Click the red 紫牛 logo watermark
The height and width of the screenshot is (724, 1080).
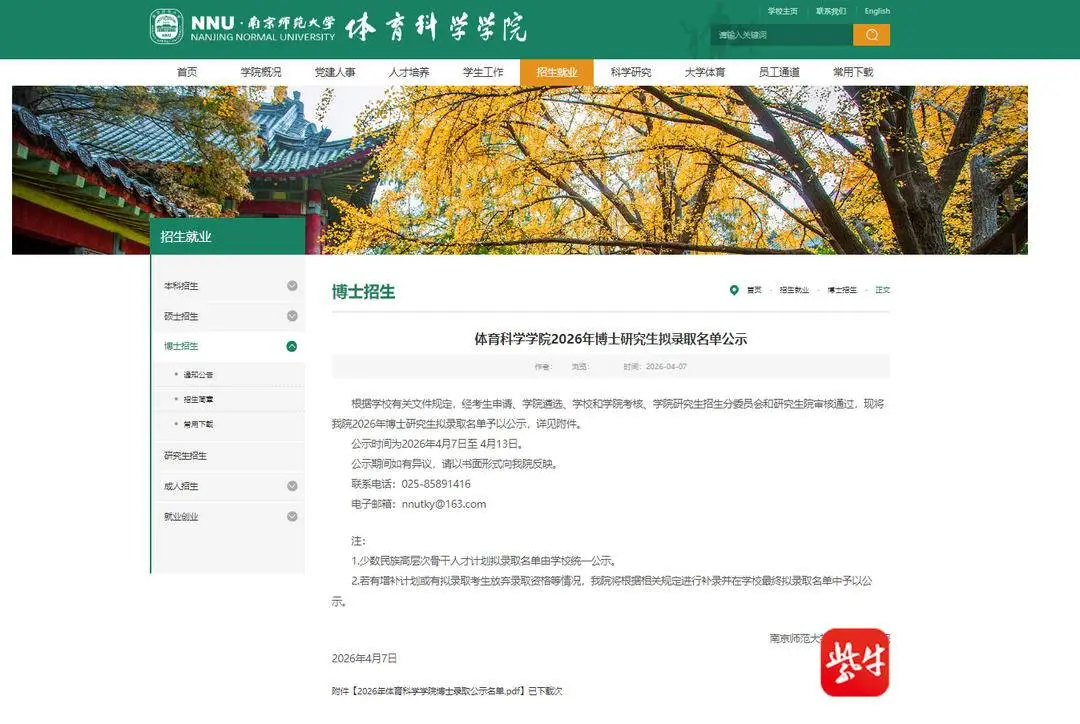pyautogui.click(x=855, y=663)
